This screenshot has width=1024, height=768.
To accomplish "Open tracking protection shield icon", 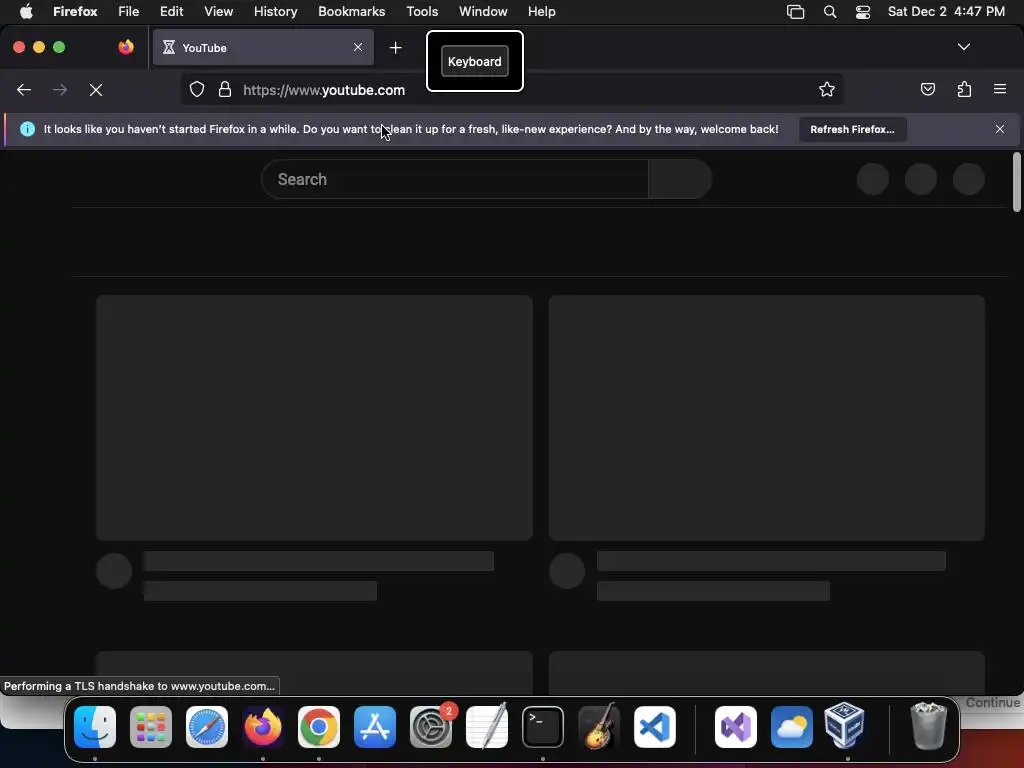I will click(197, 89).
